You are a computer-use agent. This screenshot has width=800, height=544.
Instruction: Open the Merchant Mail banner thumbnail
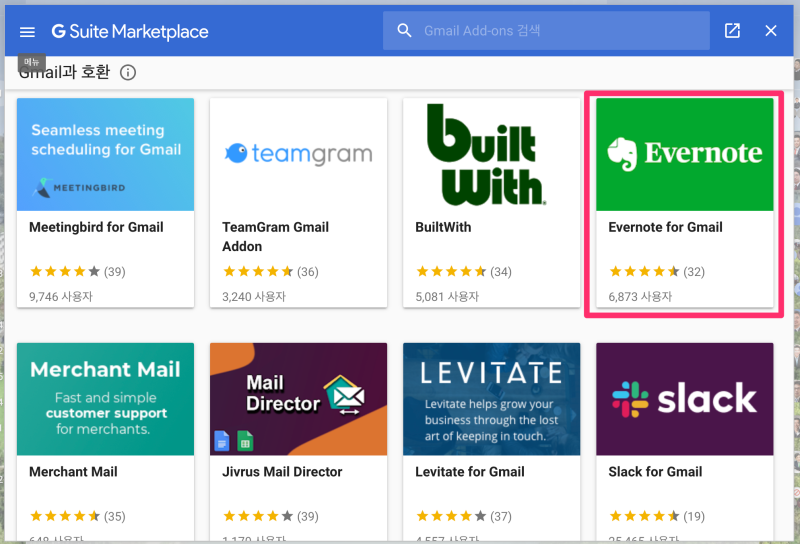[x=106, y=399]
